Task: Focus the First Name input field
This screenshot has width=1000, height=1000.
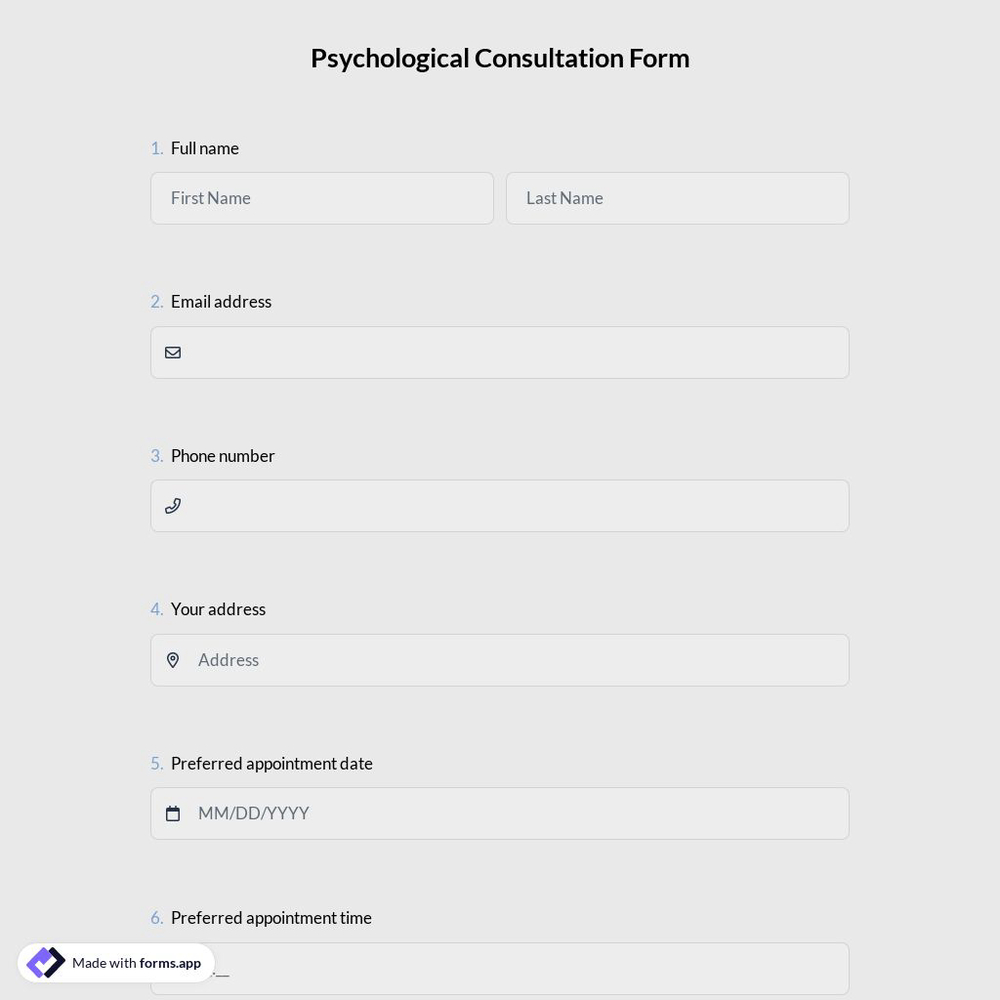Action: (322, 198)
